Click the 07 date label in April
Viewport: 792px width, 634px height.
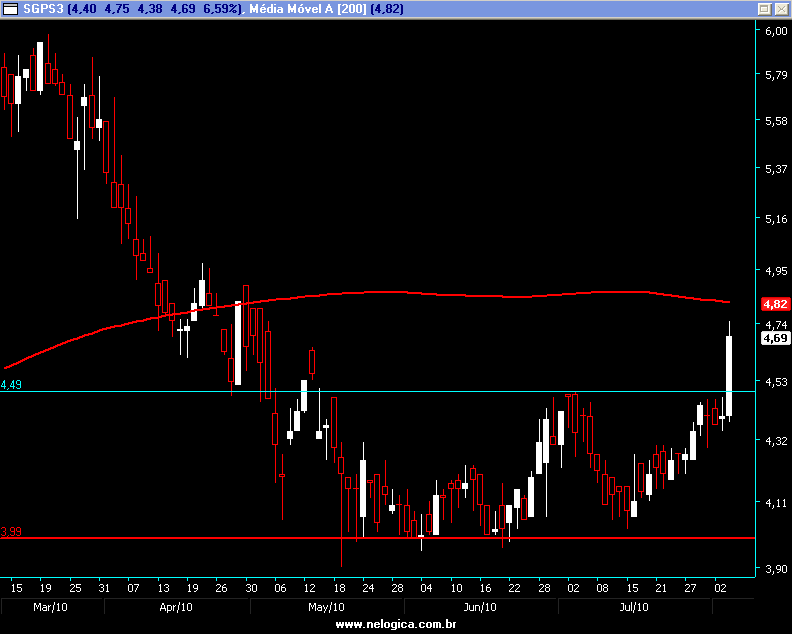[133, 588]
